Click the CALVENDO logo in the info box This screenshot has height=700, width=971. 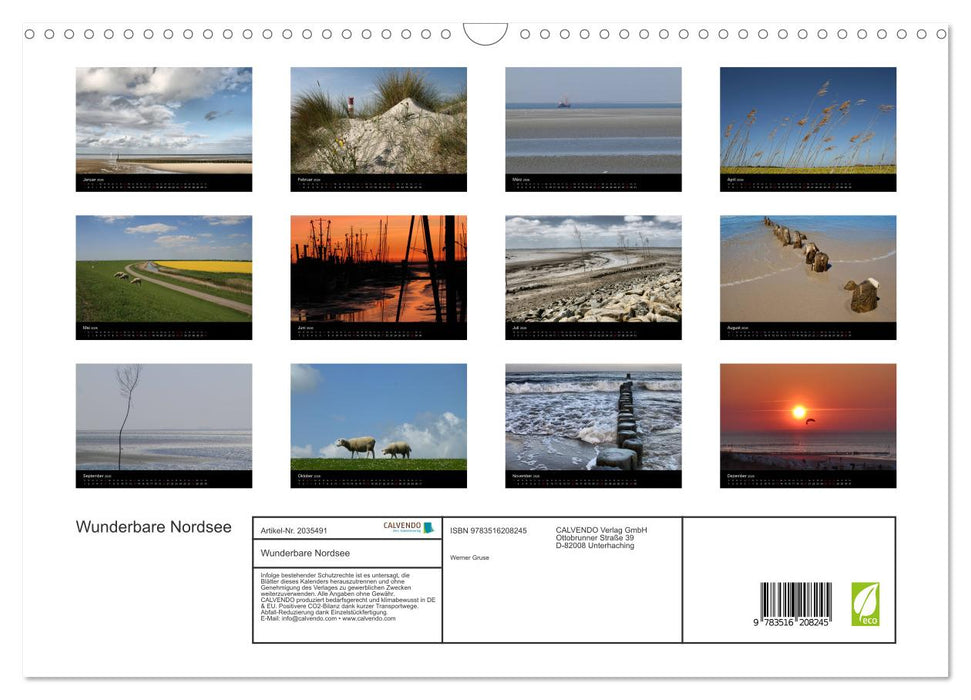408,527
